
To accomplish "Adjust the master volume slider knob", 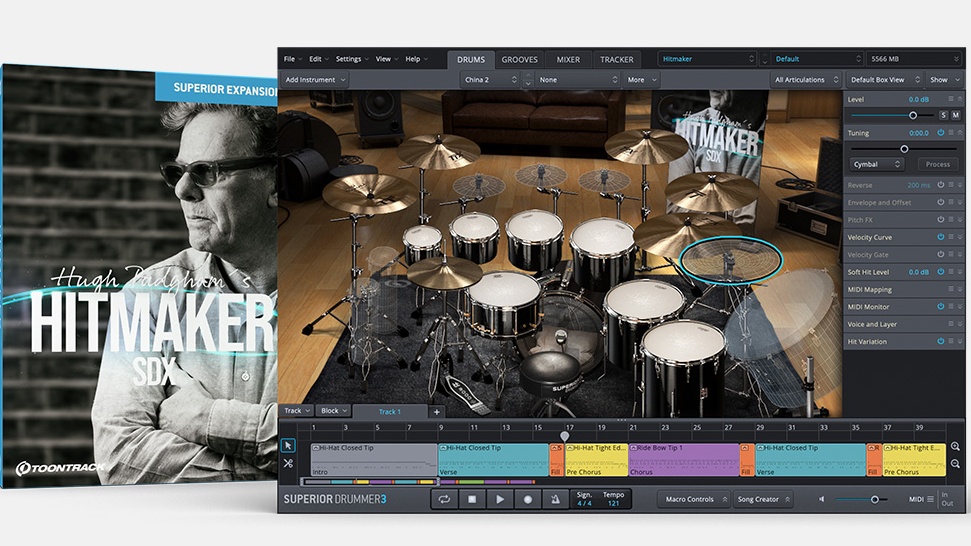I will 875,499.
